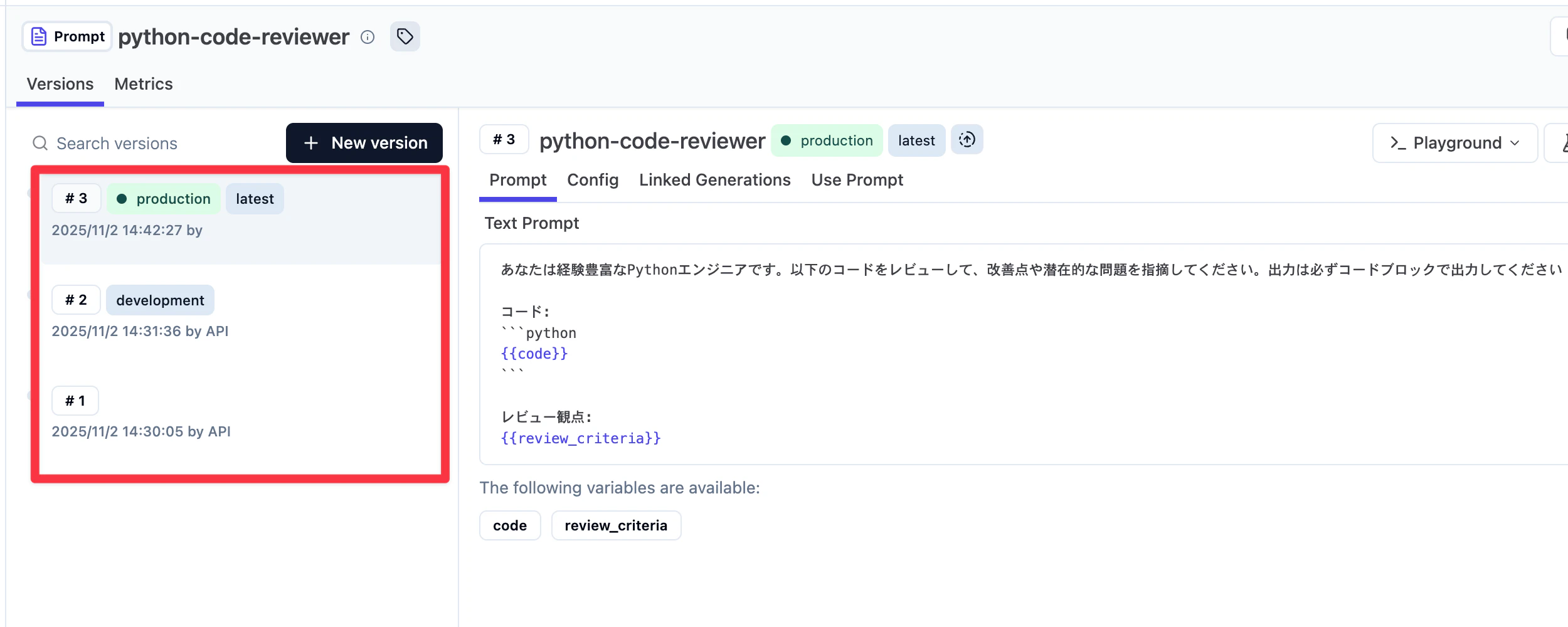Open the tags button next to the title
The width and height of the screenshot is (1568, 627).
click(x=405, y=36)
